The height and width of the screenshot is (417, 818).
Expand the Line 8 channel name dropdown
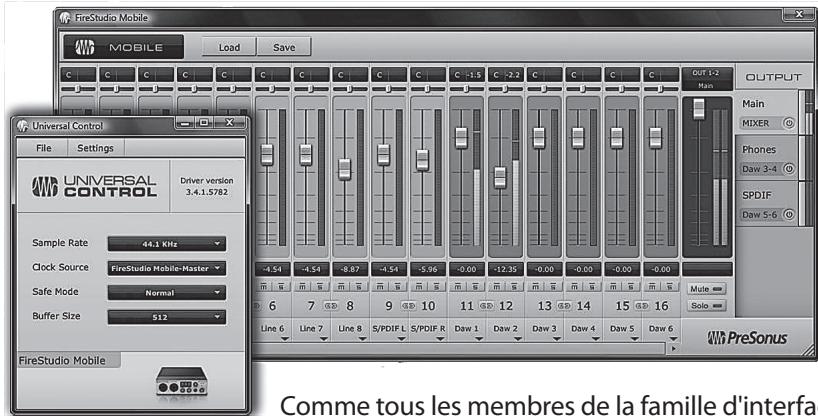(x=363, y=339)
